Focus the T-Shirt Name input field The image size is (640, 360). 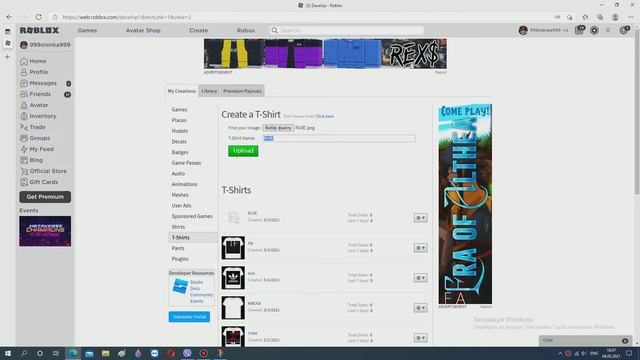click(339, 138)
